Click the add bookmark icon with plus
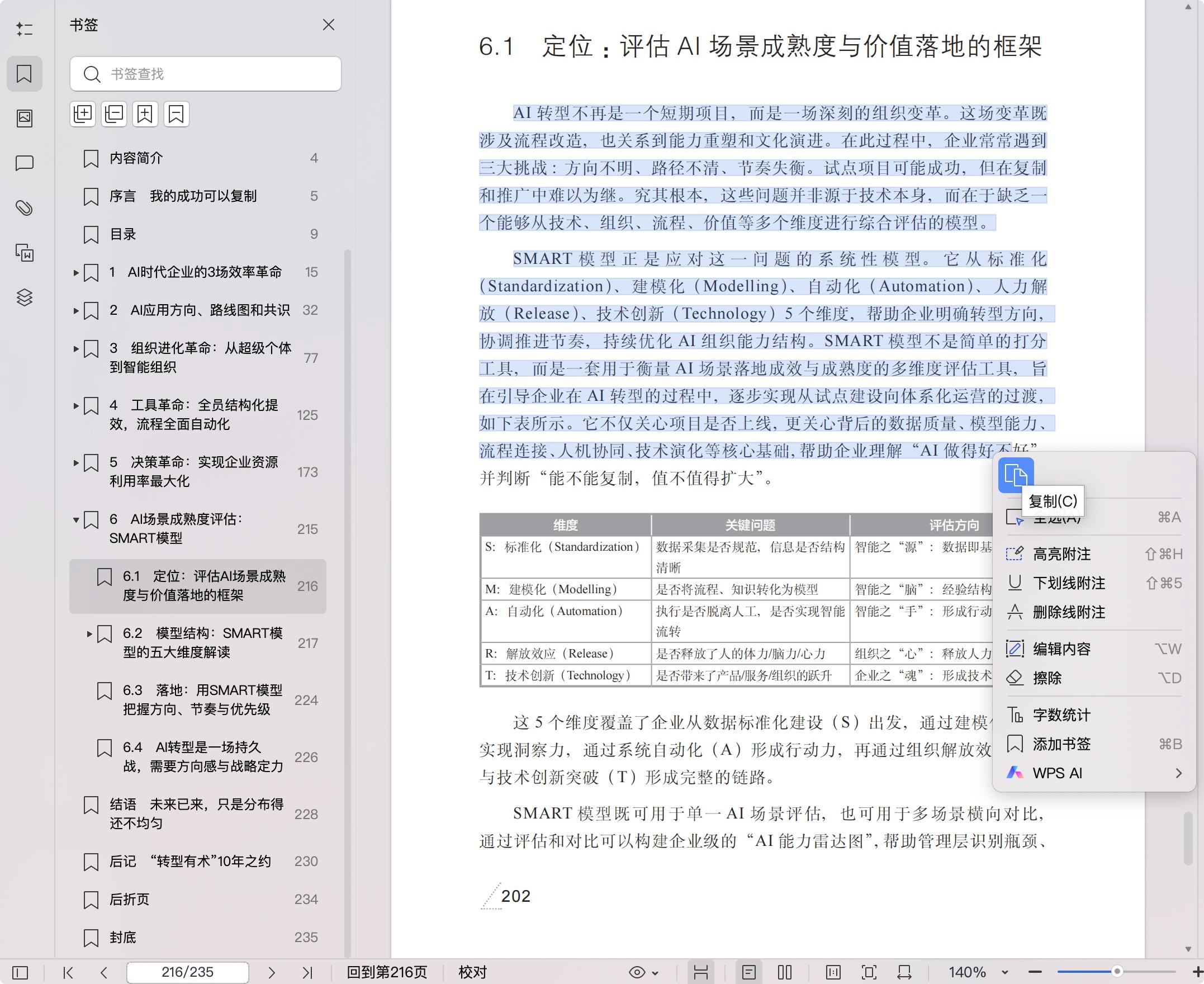1204x984 pixels. (145, 114)
